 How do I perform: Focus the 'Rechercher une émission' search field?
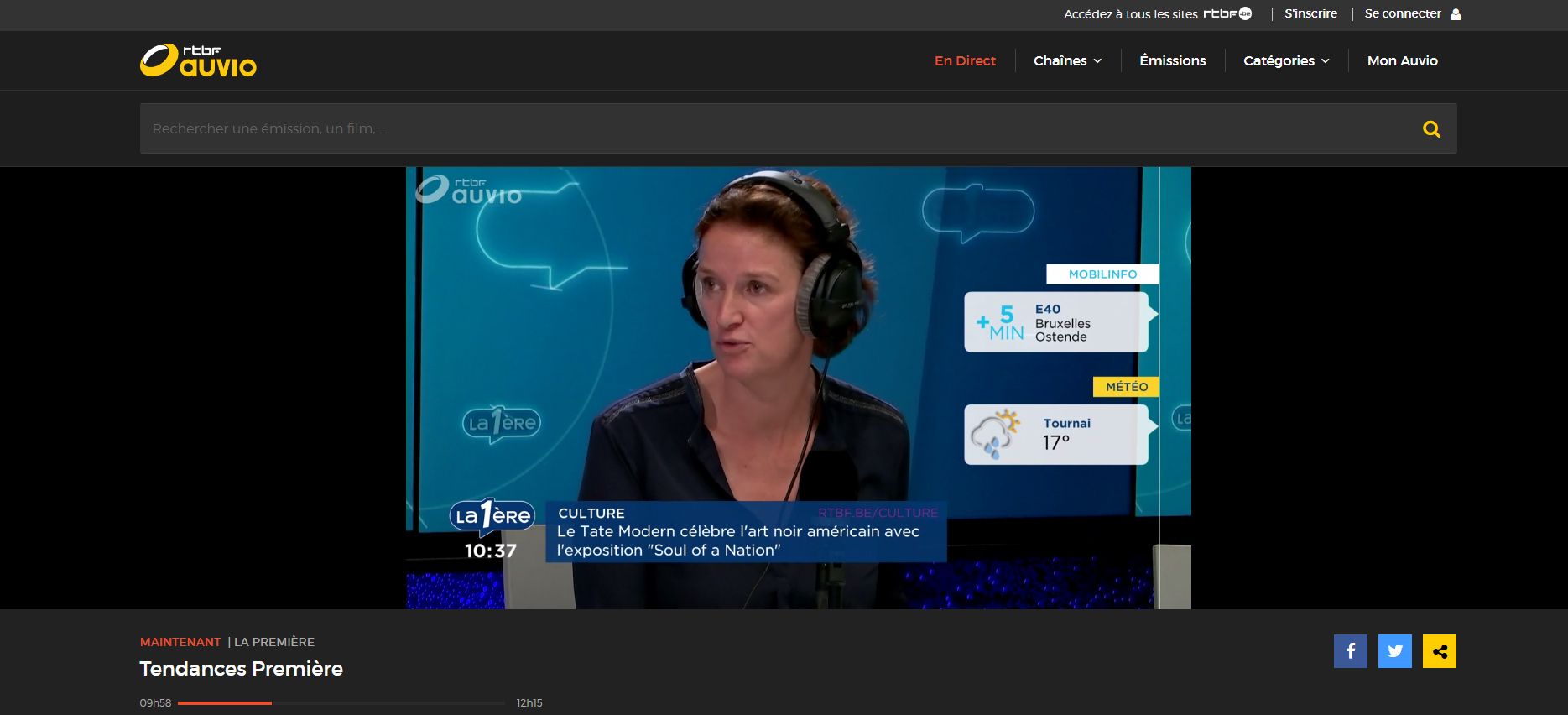pyautogui.click(x=798, y=128)
